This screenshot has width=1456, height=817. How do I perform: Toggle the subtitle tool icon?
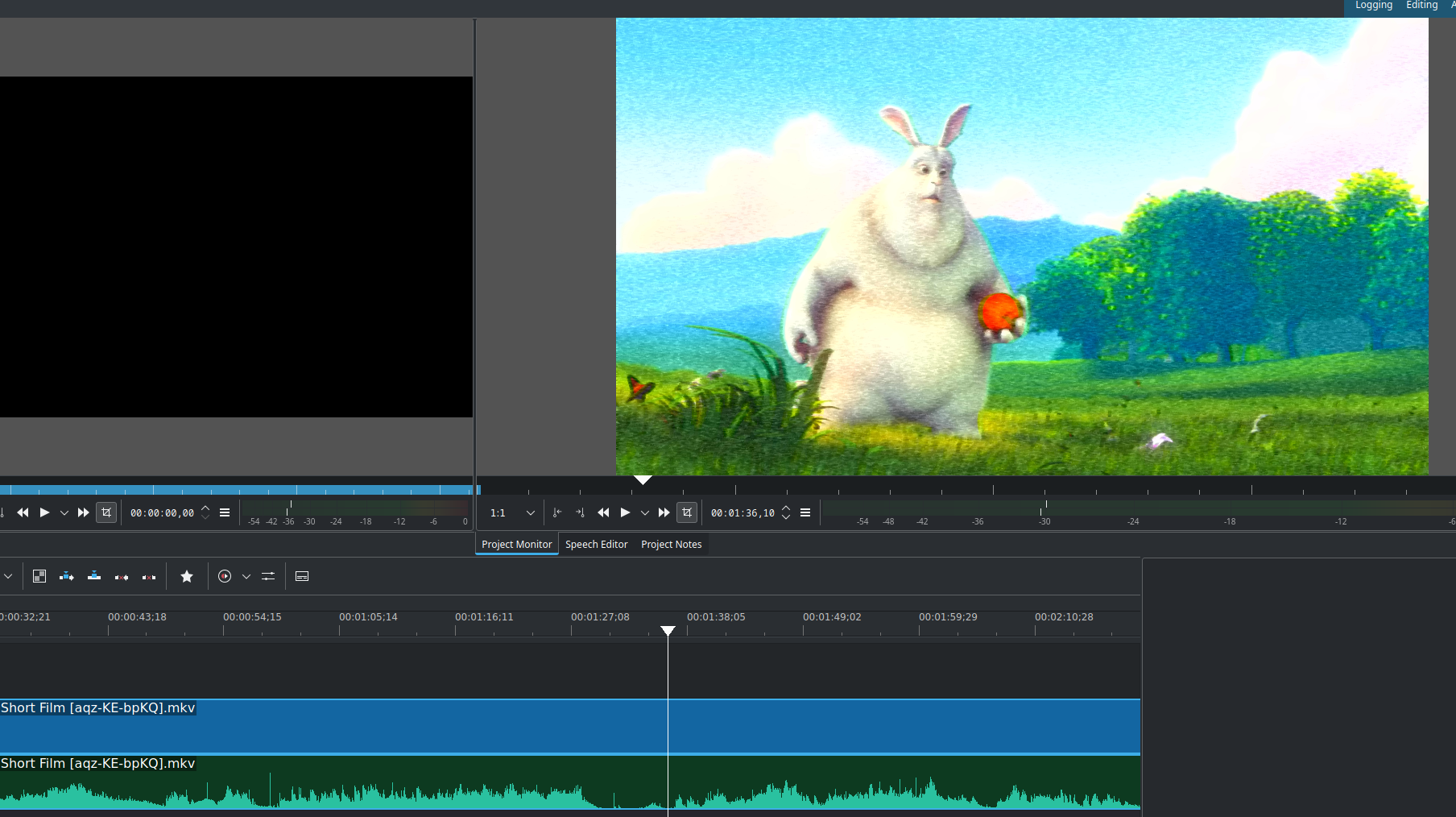coord(302,576)
